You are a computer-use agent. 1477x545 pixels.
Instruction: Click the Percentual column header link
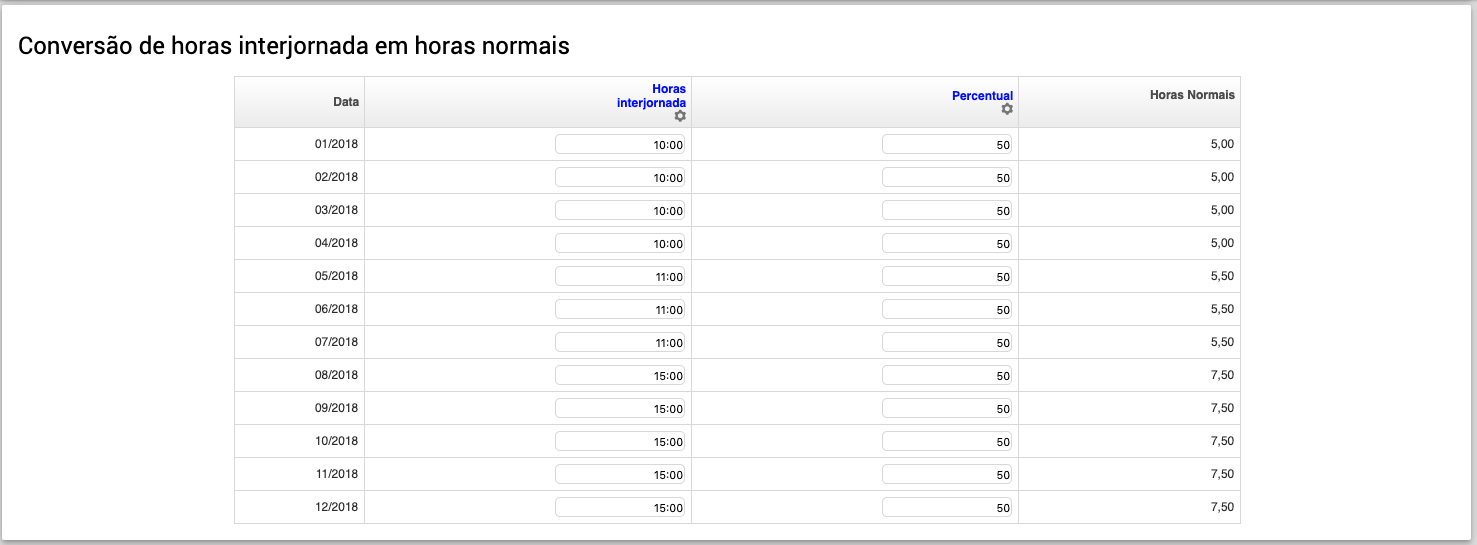tap(982, 96)
